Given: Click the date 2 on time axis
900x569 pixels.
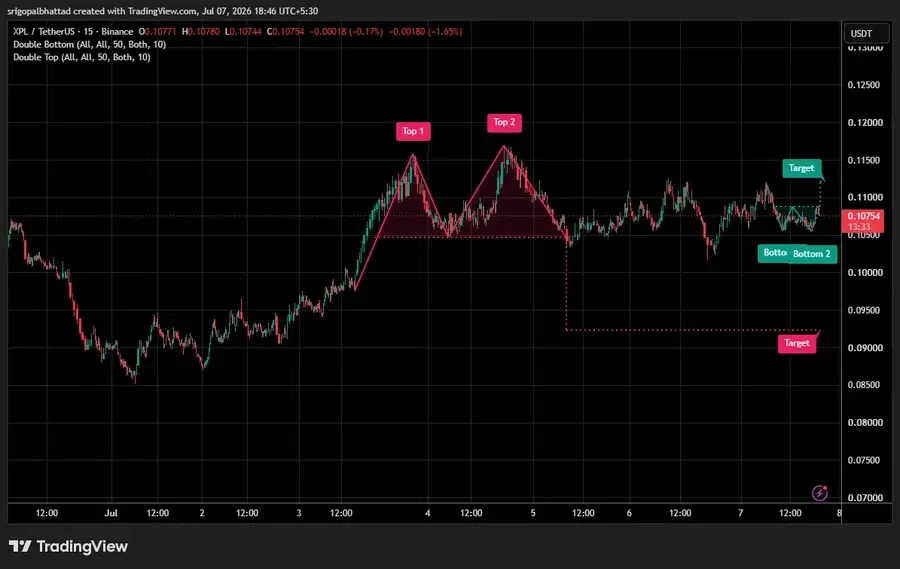Looking at the screenshot, I should pos(202,513).
